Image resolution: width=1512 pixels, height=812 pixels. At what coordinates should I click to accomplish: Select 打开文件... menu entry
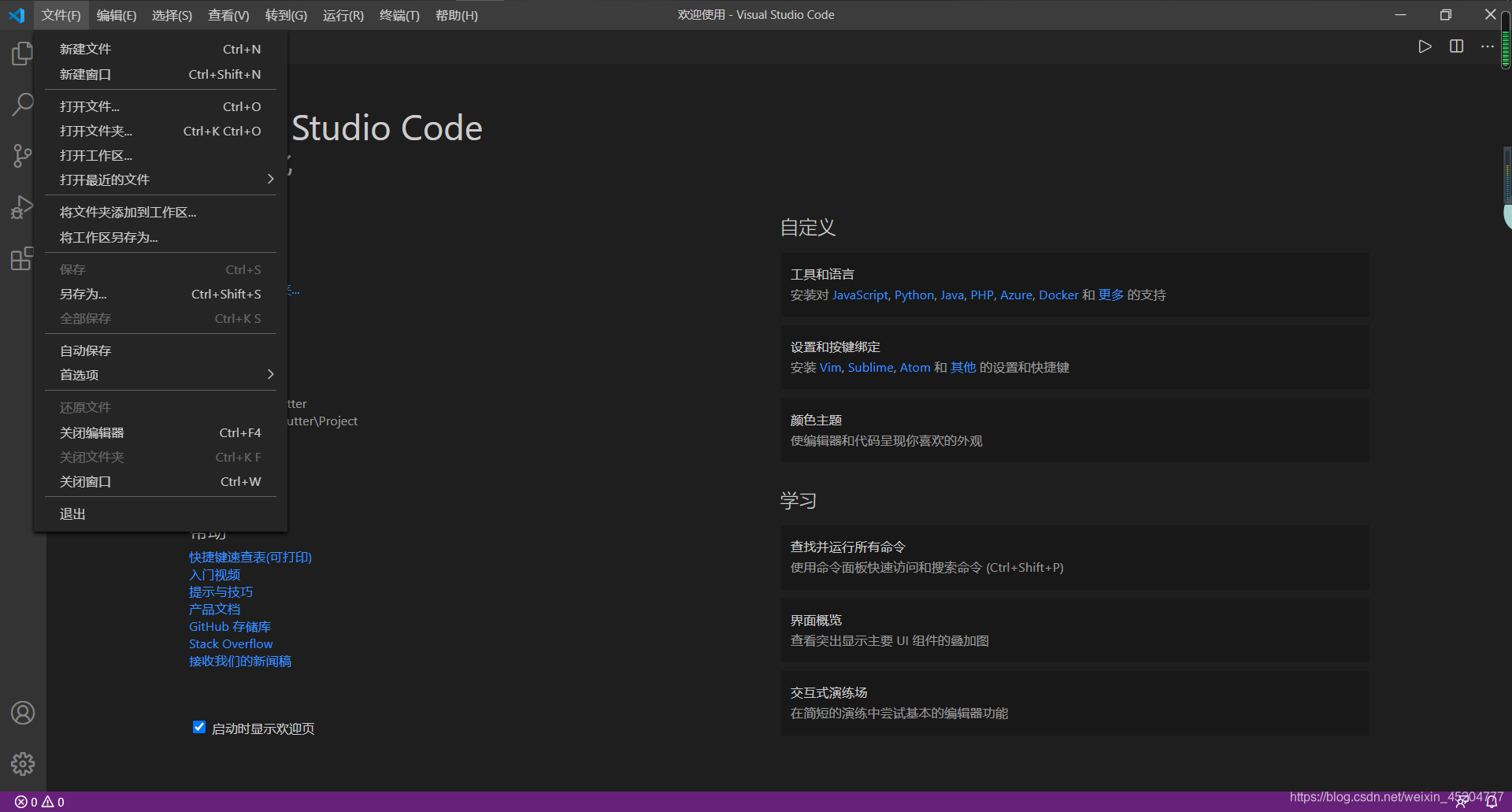pos(161,106)
